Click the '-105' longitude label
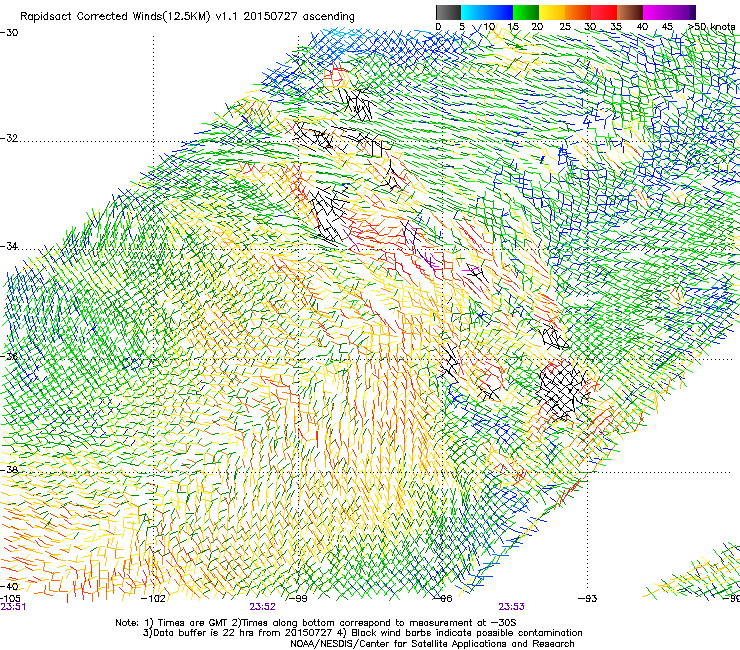Screen dimensions: 740x650 [x=11, y=599]
